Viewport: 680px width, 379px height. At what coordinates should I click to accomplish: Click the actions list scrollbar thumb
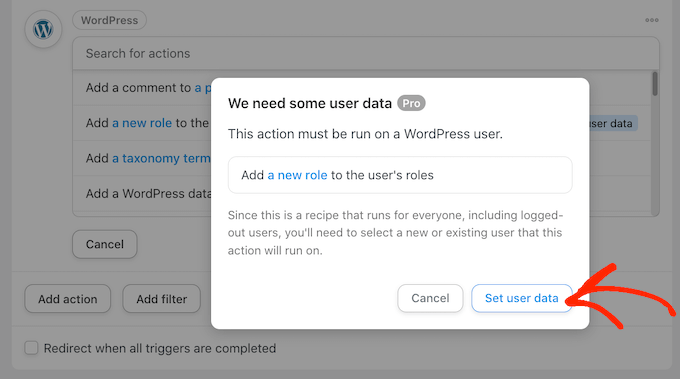click(655, 84)
